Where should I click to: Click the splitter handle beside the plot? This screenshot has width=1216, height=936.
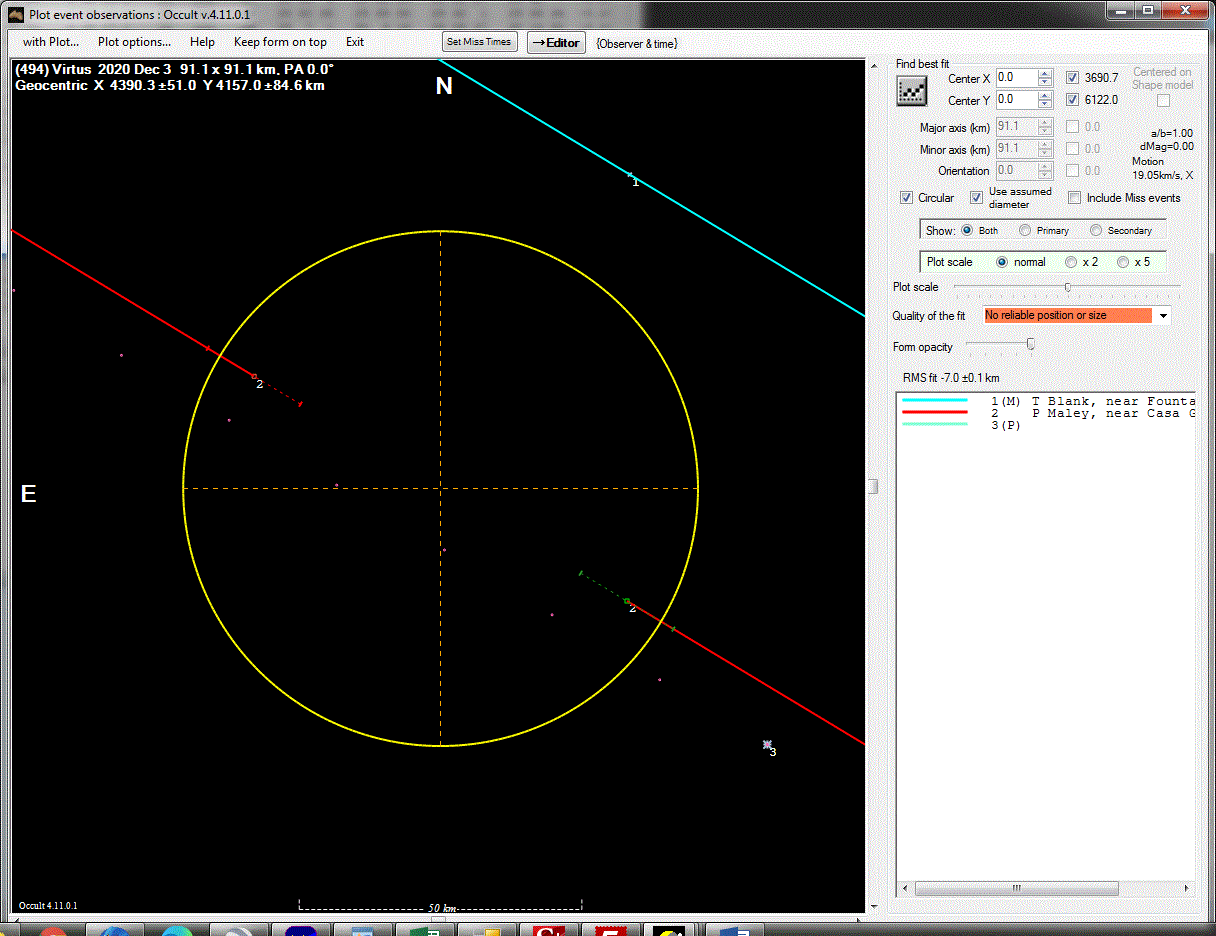coord(873,486)
